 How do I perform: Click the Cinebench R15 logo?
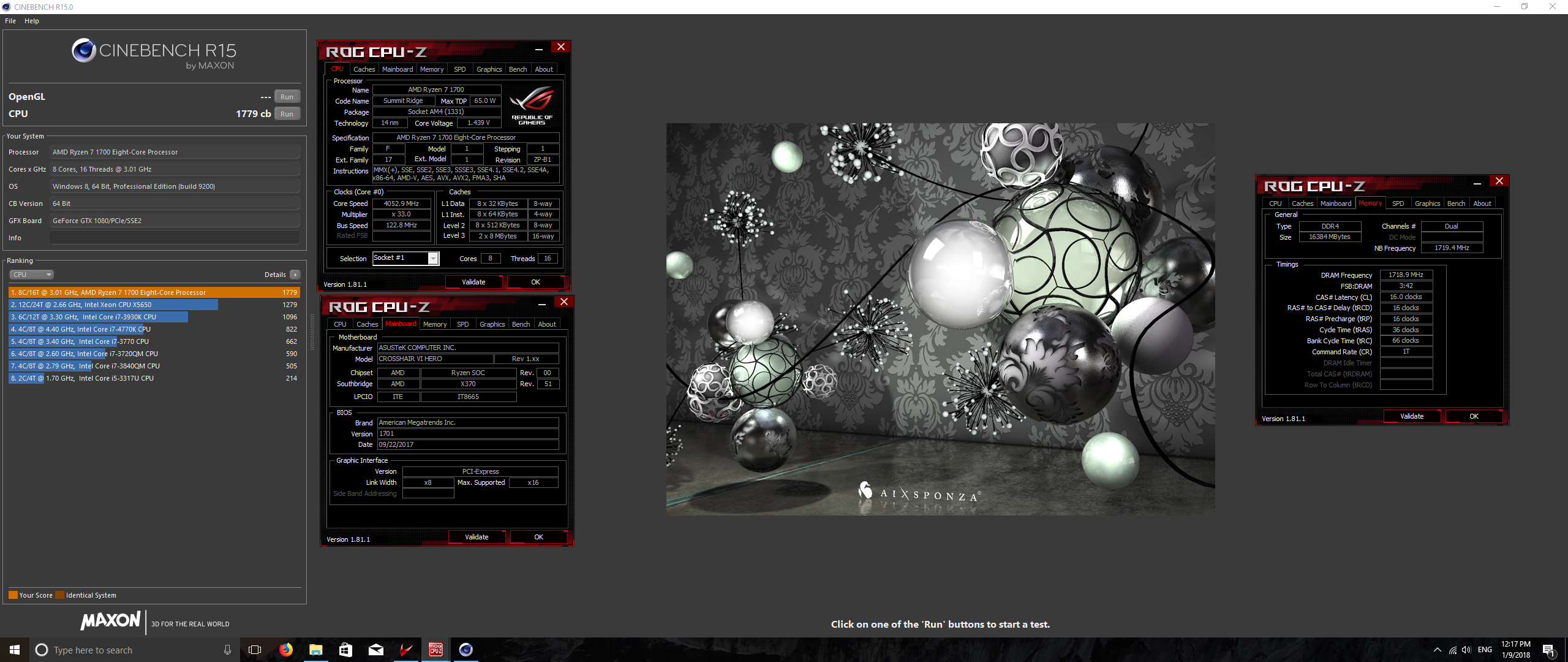point(154,54)
